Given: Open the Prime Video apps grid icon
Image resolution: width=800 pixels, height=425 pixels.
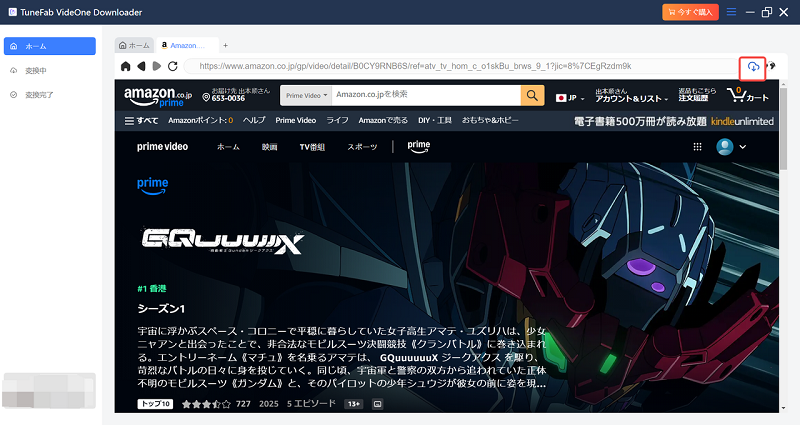Looking at the screenshot, I should [697, 147].
